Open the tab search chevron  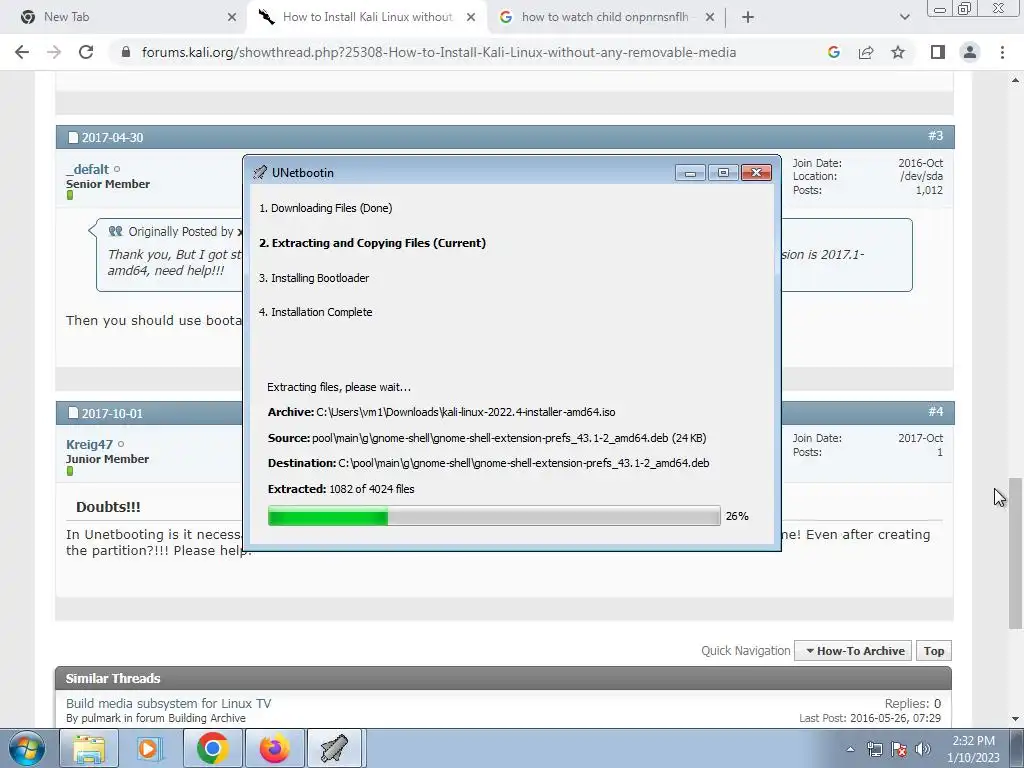904,17
